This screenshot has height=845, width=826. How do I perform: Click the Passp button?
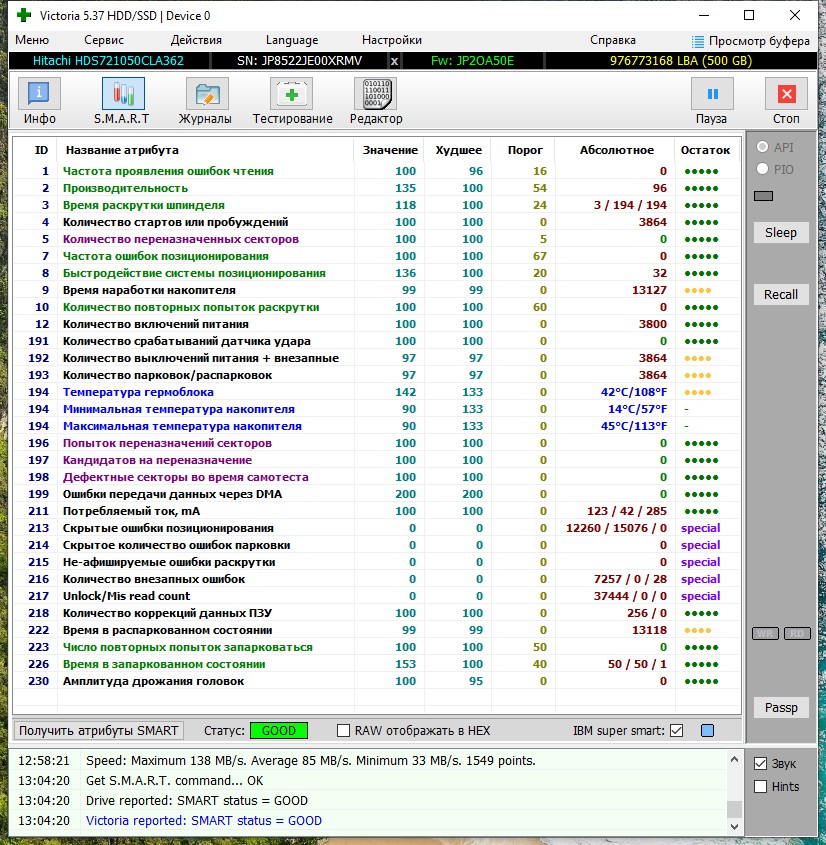(781, 708)
